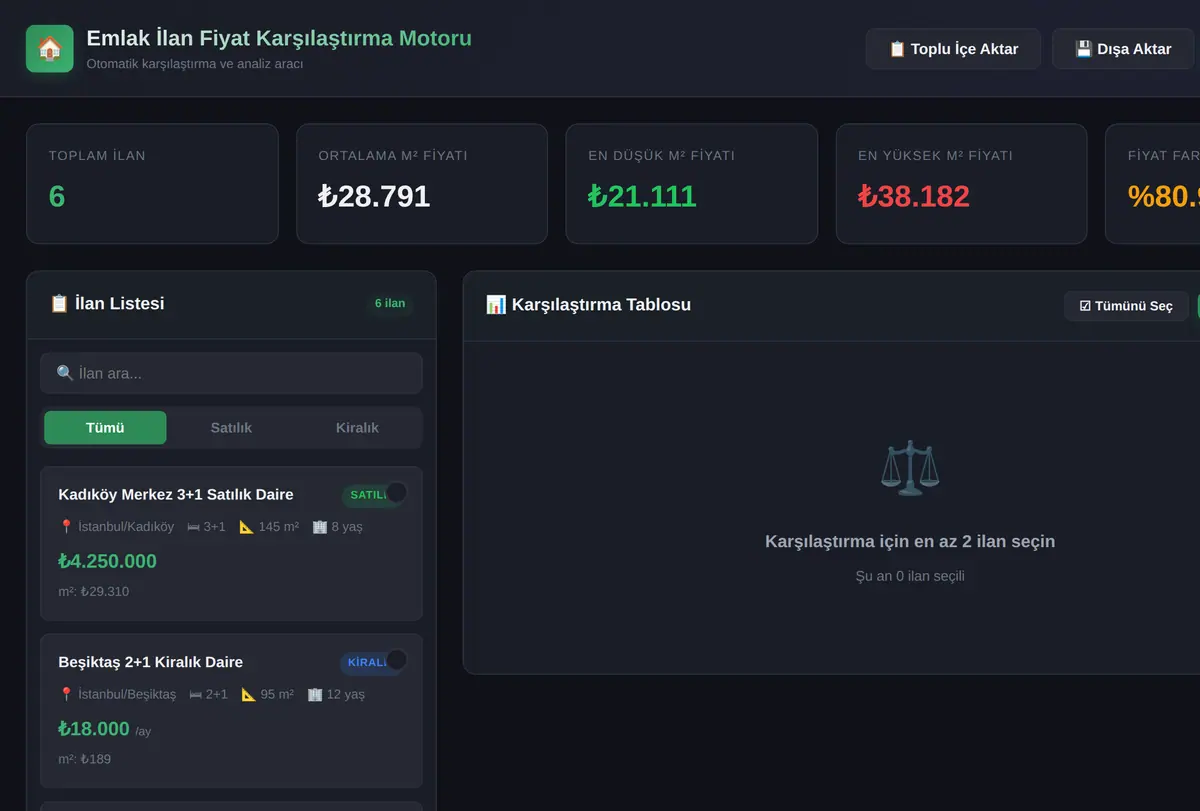Image resolution: width=1200 pixels, height=811 pixels.
Task: Click the İstanbul/Kadıköy location text
Action: tap(126, 527)
